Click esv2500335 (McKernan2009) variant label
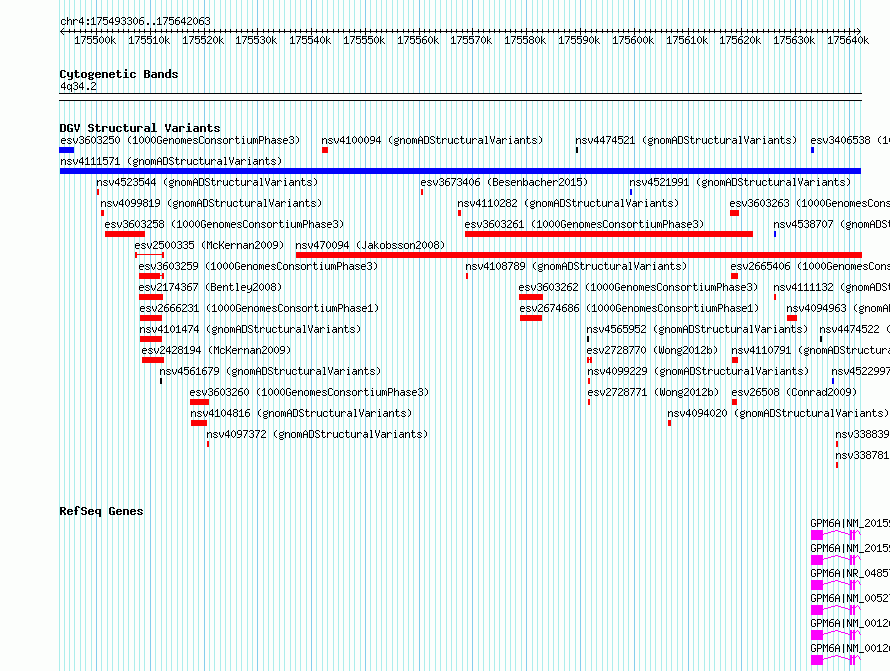Image resolution: width=890 pixels, height=671 pixels. (209, 245)
